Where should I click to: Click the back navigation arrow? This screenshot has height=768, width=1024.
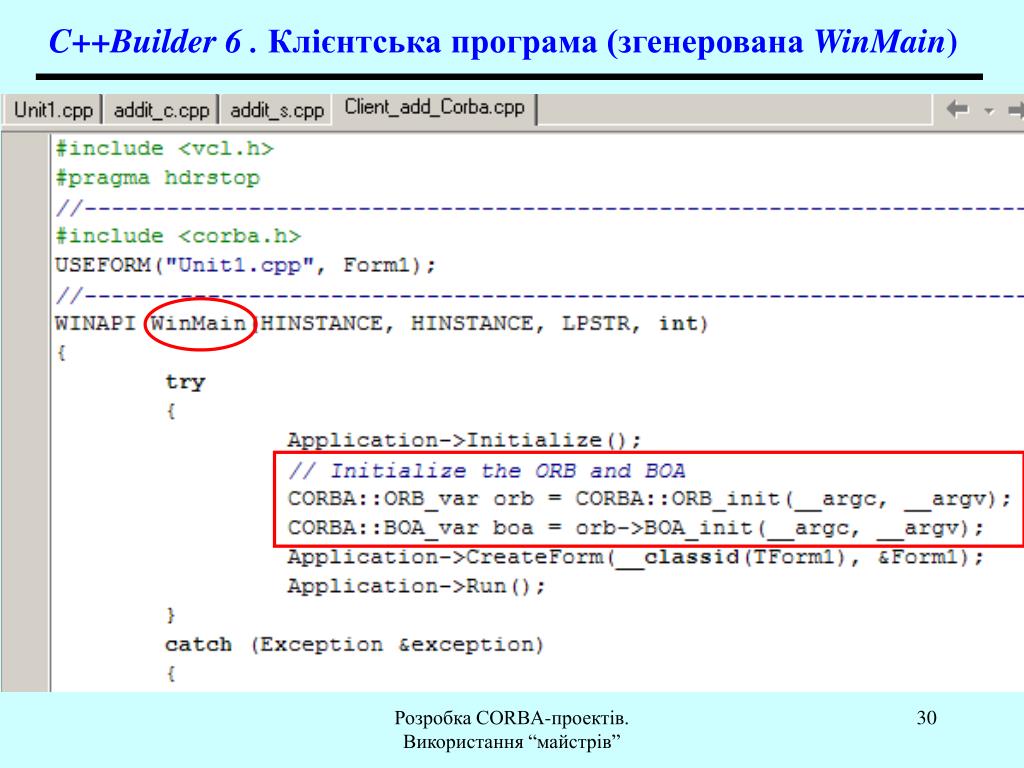(x=957, y=109)
